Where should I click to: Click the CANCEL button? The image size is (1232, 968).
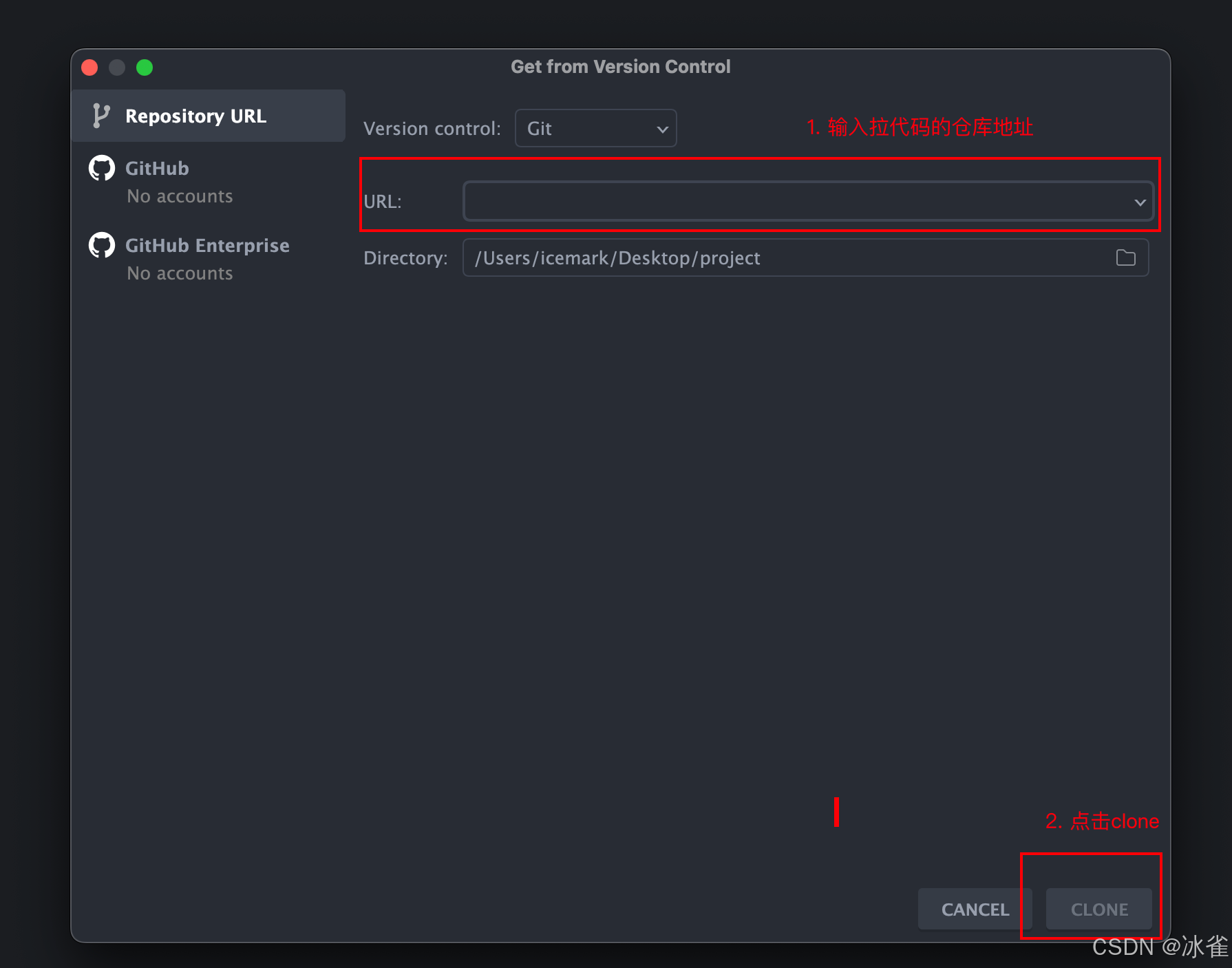[x=975, y=909]
